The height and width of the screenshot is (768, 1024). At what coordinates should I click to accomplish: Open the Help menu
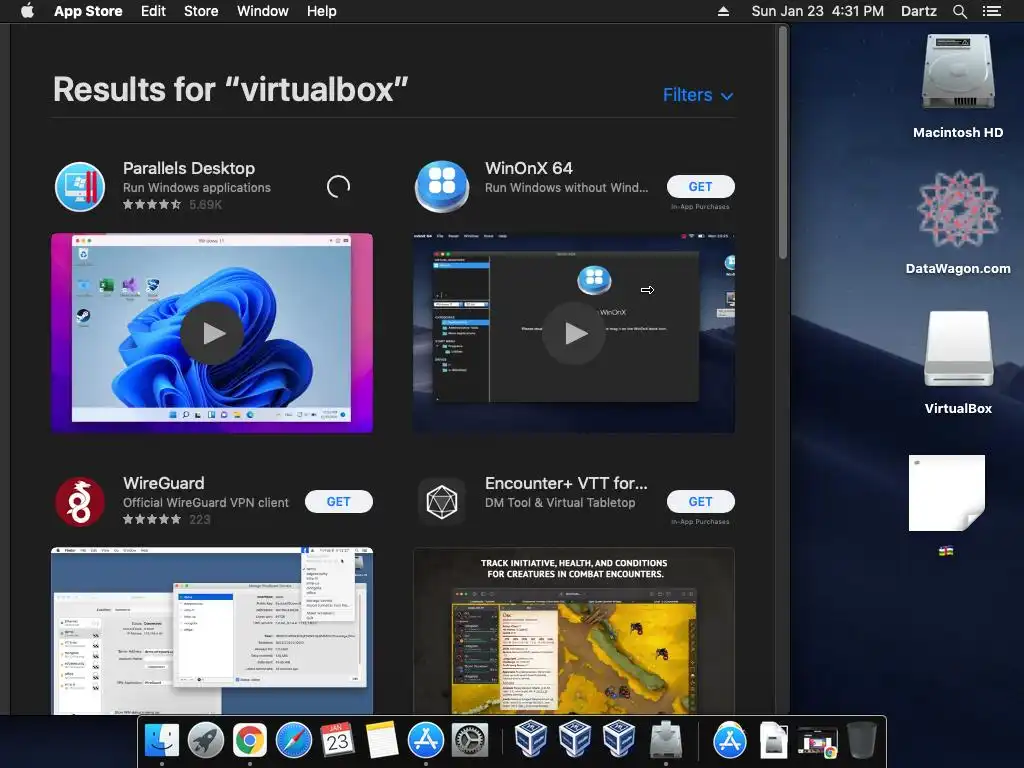(322, 11)
